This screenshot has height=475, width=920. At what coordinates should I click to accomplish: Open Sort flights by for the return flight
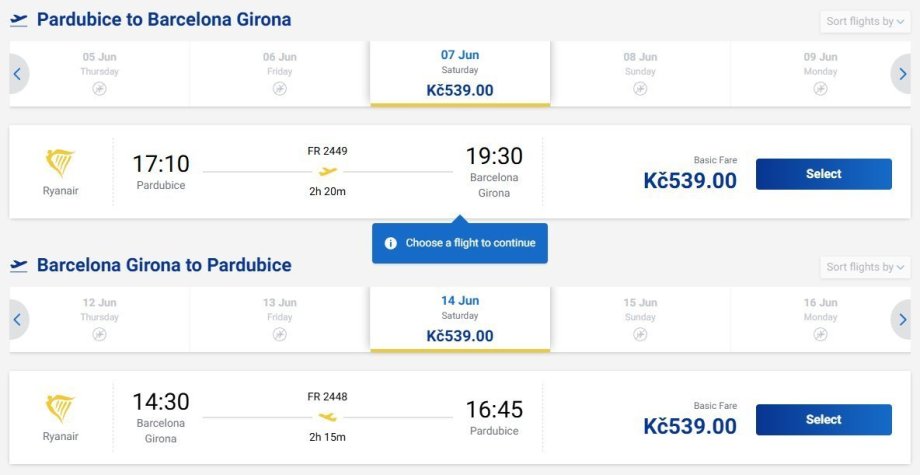pyautogui.click(x=865, y=267)
